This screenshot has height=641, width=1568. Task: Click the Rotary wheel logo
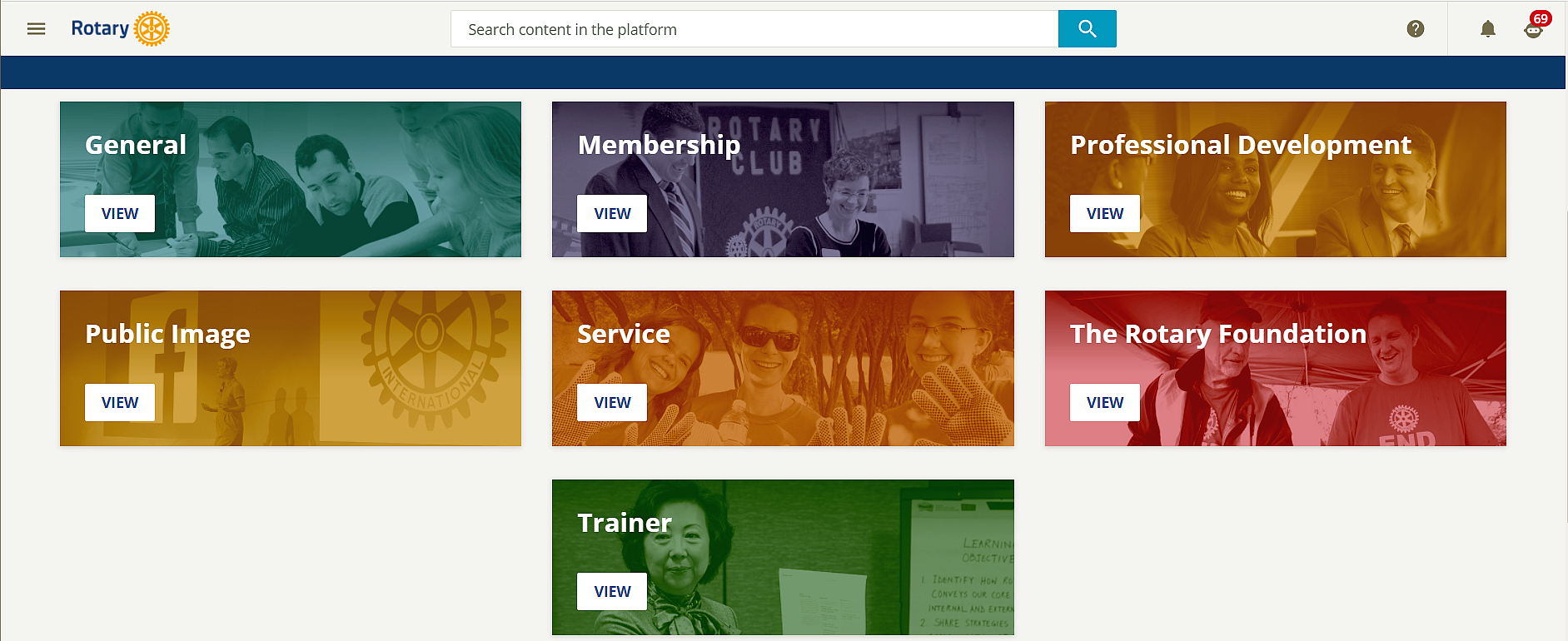(152, 29)
